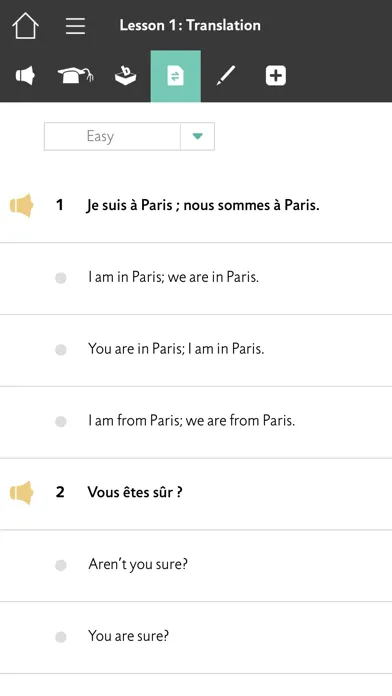Open the plus extras tab

click(276, 76)
